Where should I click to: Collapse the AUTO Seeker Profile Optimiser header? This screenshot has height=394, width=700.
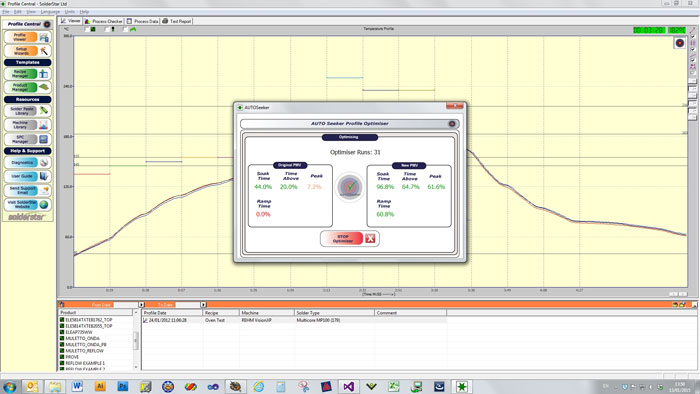pyautogui.click(x=452, y=124)
